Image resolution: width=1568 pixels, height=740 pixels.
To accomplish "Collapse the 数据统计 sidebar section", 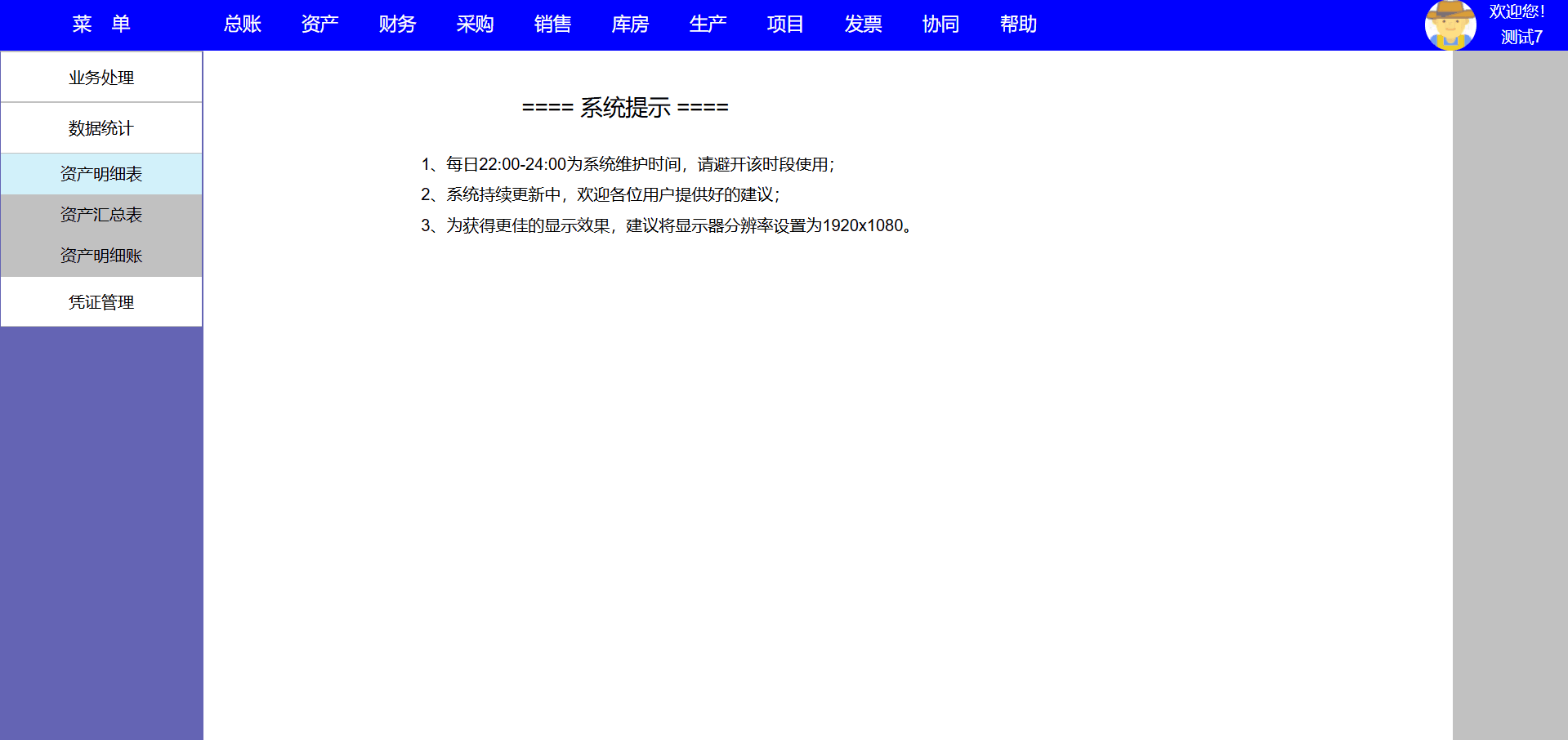I will [x=101, y=128].
